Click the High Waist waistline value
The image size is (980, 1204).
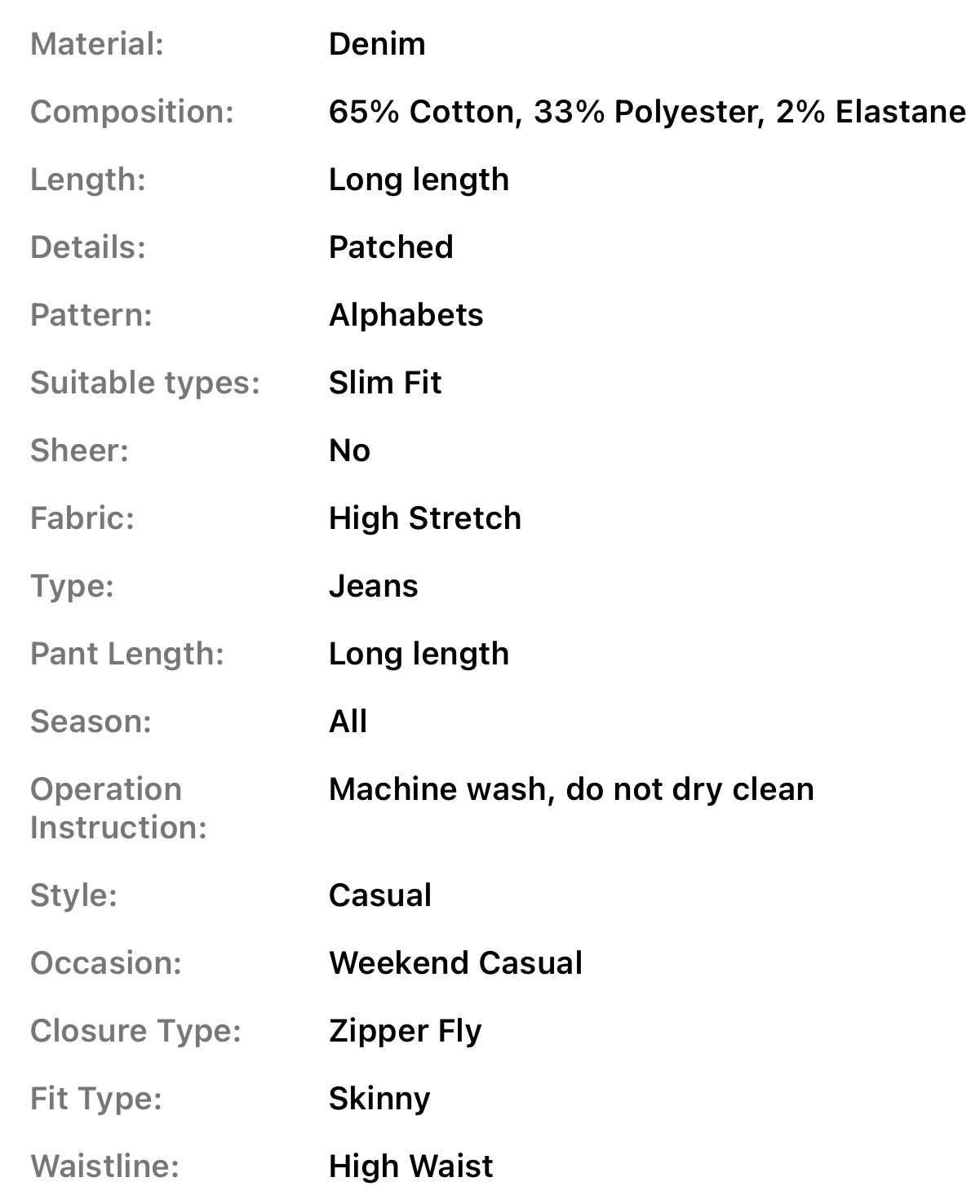pyautogui.click(x=410, y=1166)
